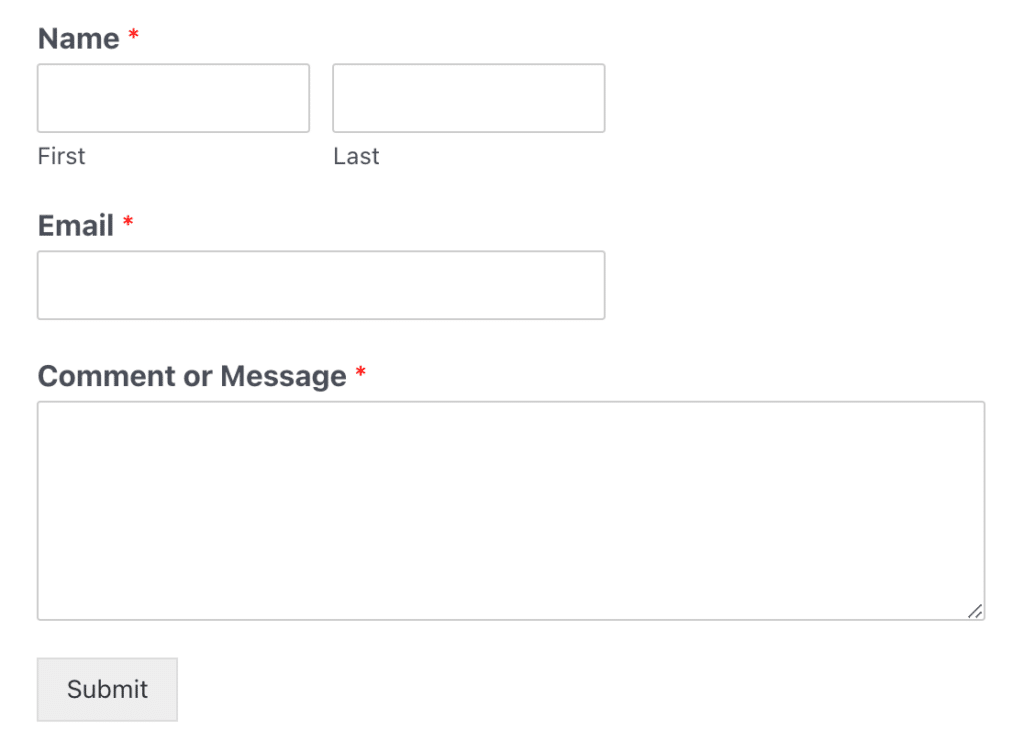This screenshot has width=1024, height=752.
Task: Focus the Email input field
Action: (x=320, y=285)
